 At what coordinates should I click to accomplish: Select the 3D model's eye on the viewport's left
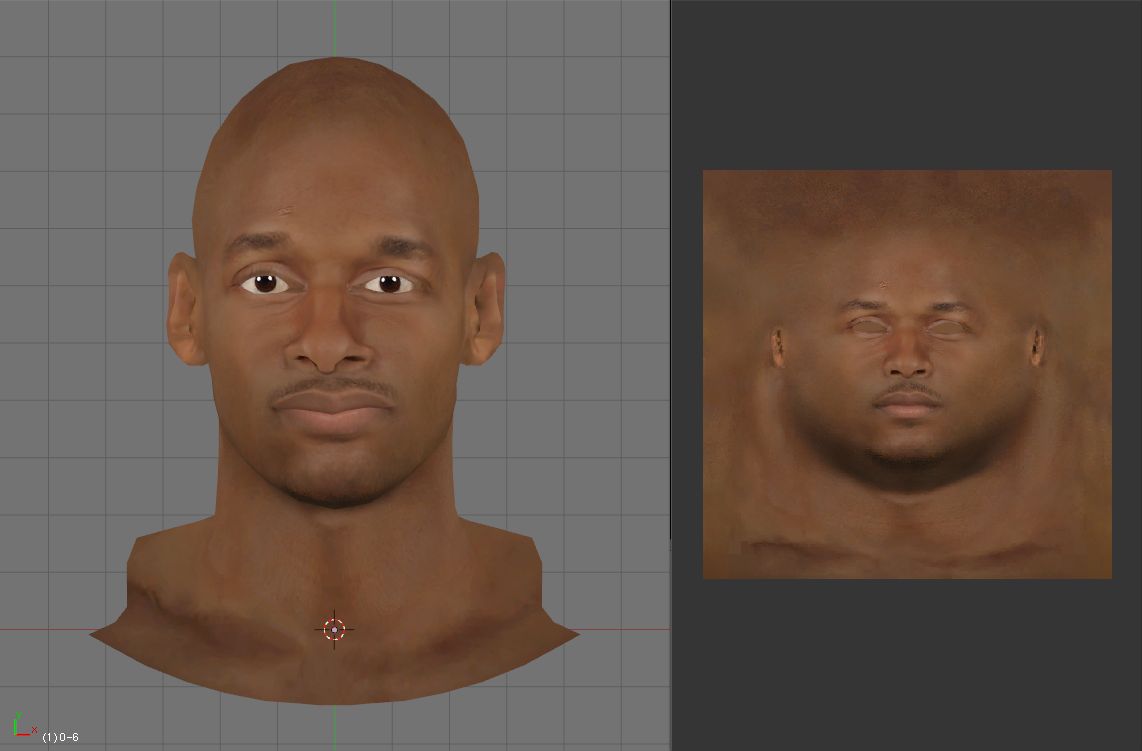click(264, 283)
